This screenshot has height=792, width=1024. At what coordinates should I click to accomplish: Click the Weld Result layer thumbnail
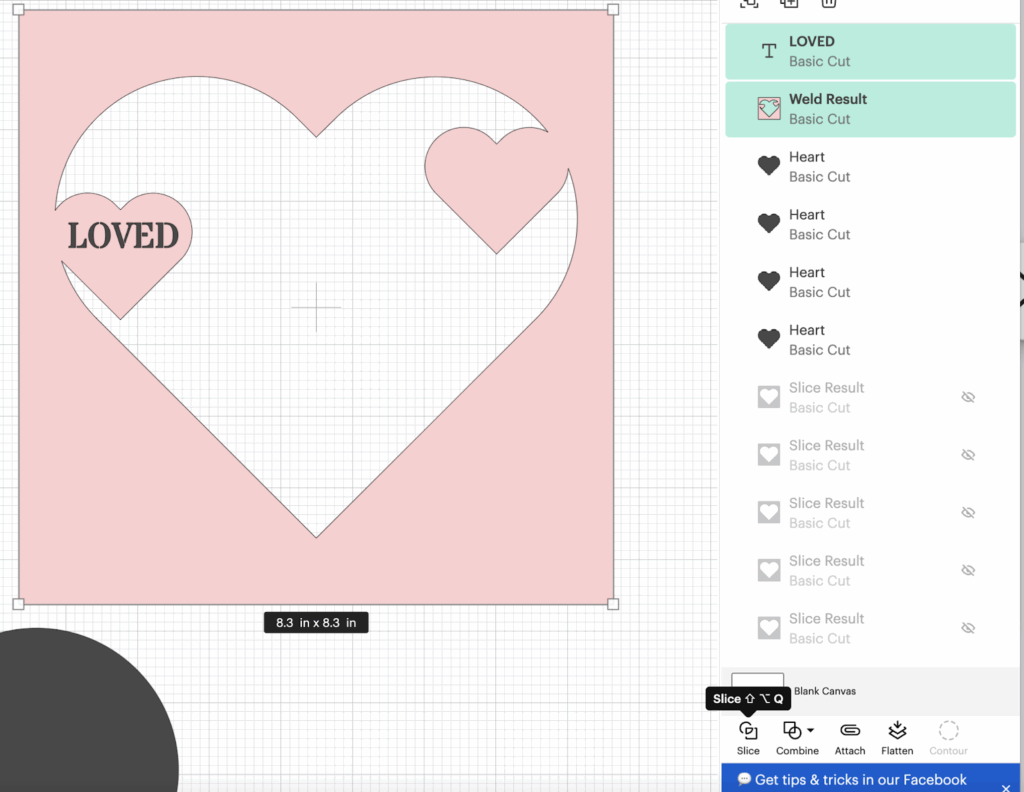click(x=769, y=108)
